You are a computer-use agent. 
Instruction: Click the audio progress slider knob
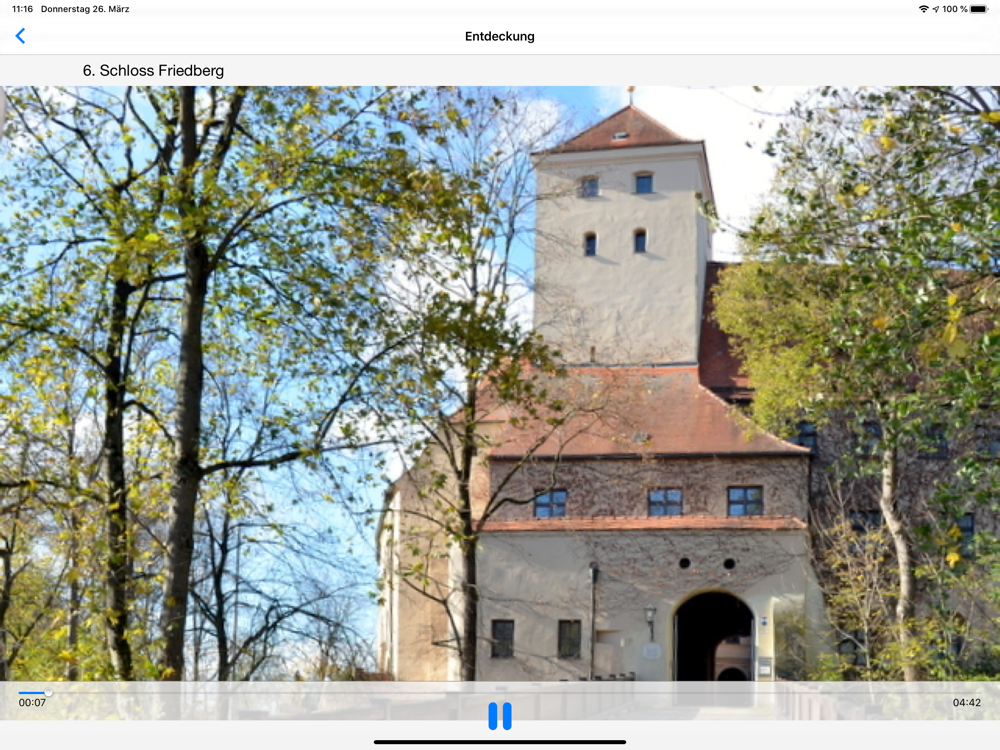(48, 692)
